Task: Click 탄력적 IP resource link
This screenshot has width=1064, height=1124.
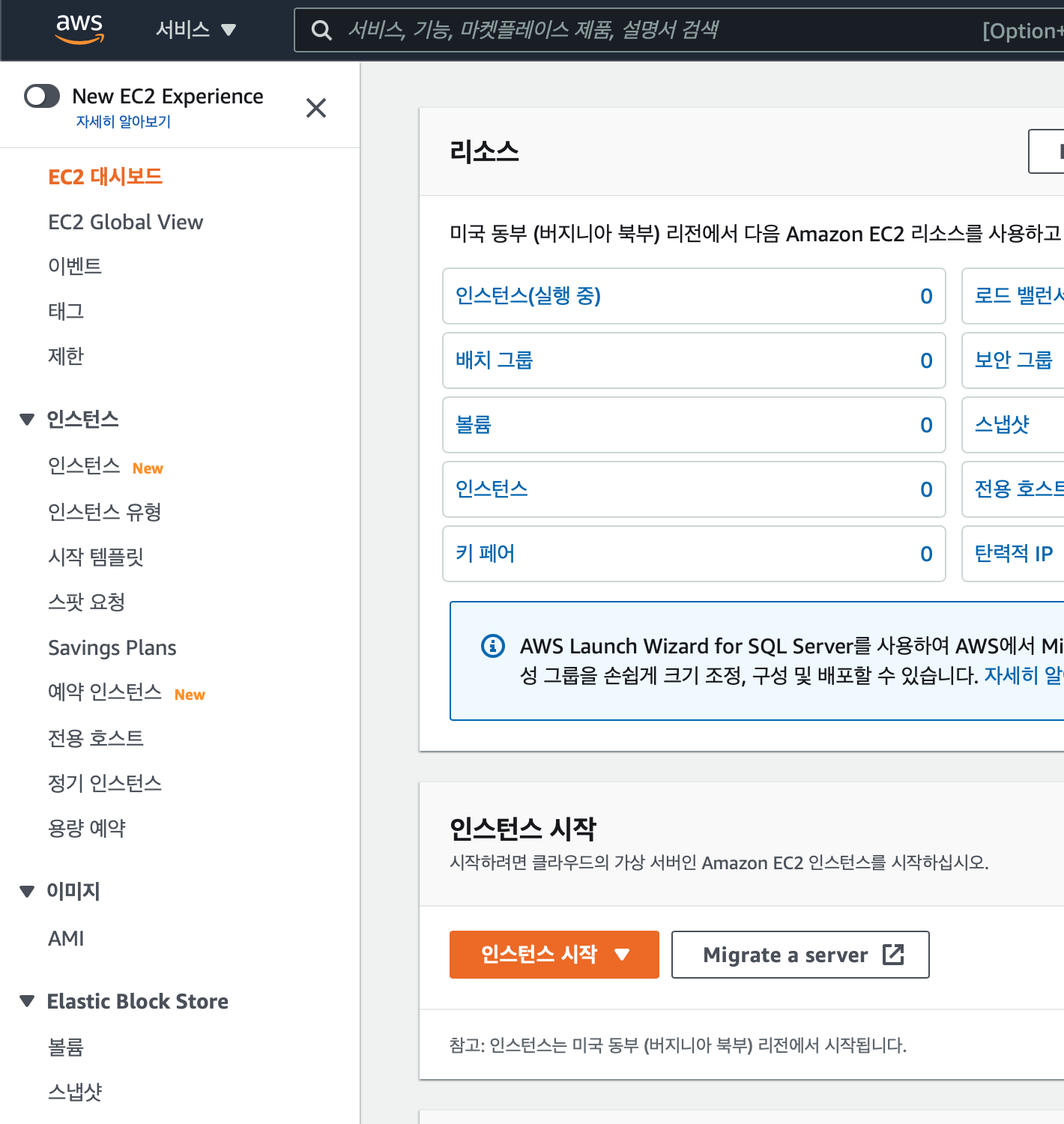Action: tap(1014, 554)
